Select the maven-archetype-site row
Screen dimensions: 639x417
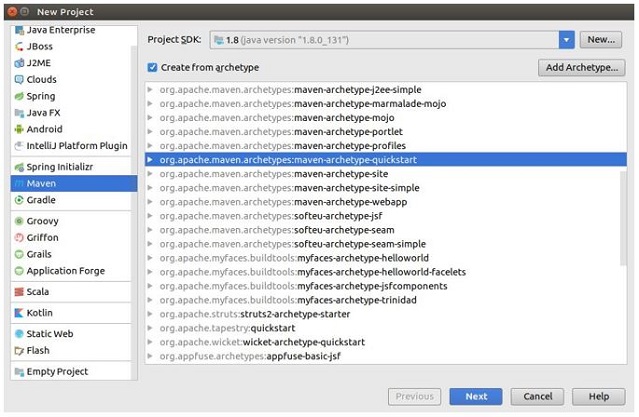pos(386,174)
